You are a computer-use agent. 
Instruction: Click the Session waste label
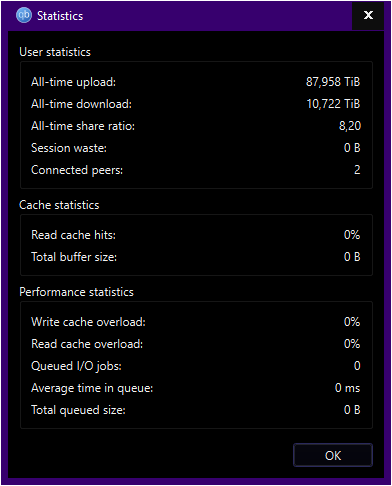(x=69, y=148)
